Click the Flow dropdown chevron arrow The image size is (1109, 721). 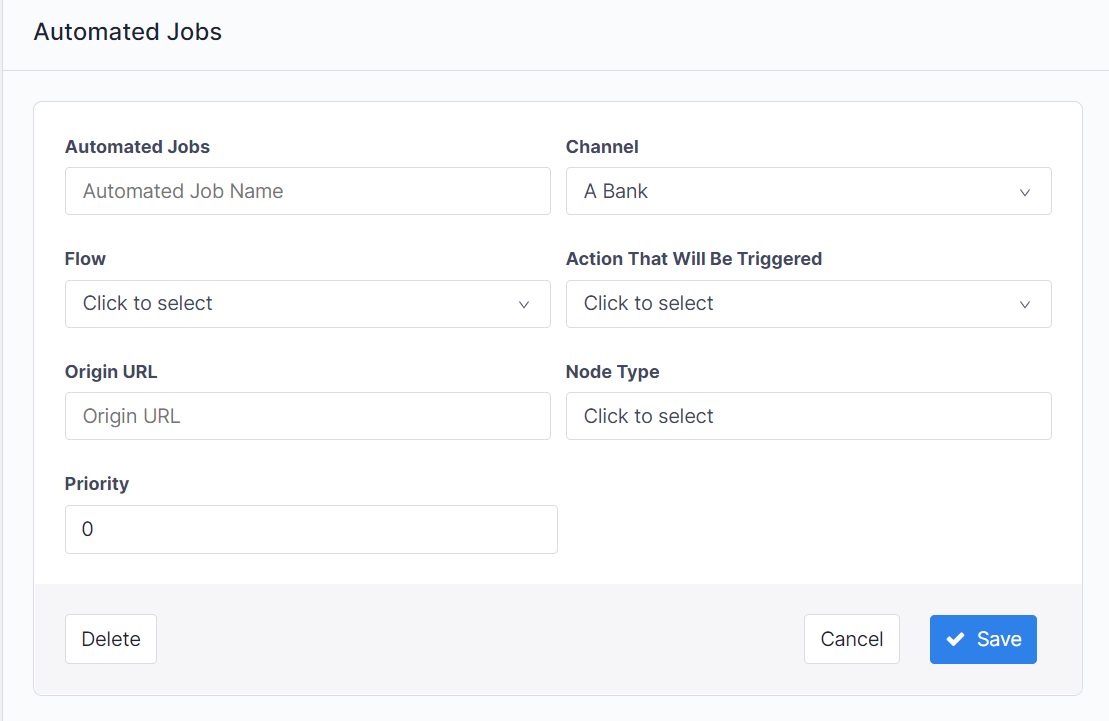click(523, 304)
